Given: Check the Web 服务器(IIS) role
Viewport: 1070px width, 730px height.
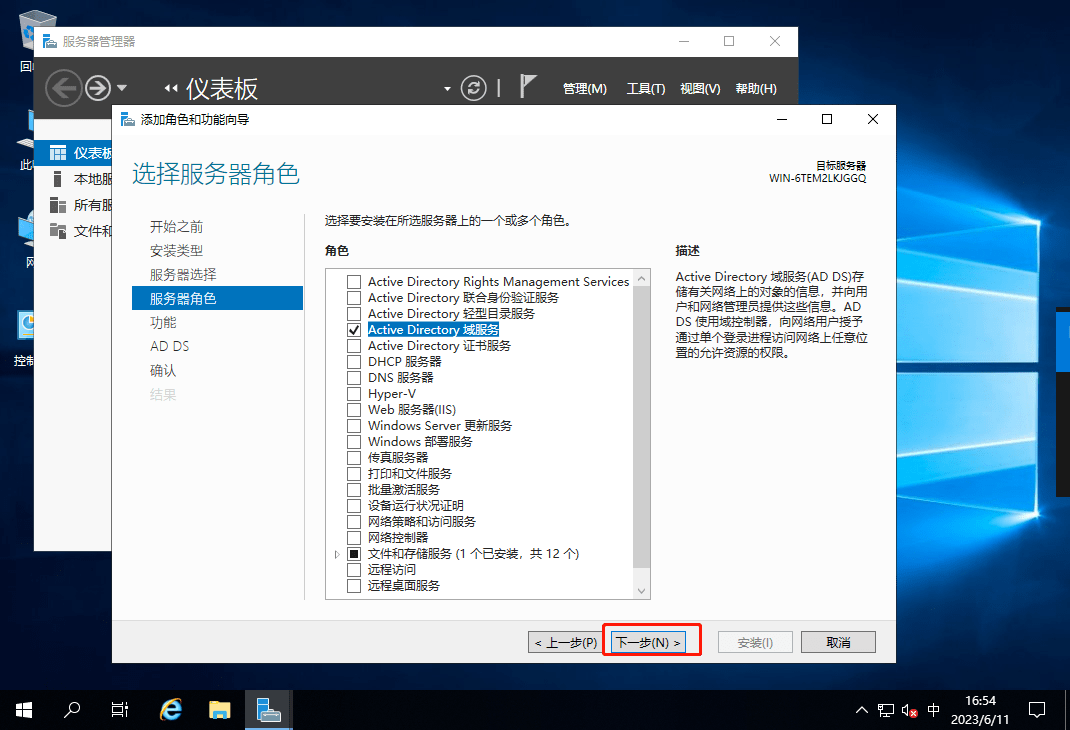Looking at the screenshot, I should 353,410.
